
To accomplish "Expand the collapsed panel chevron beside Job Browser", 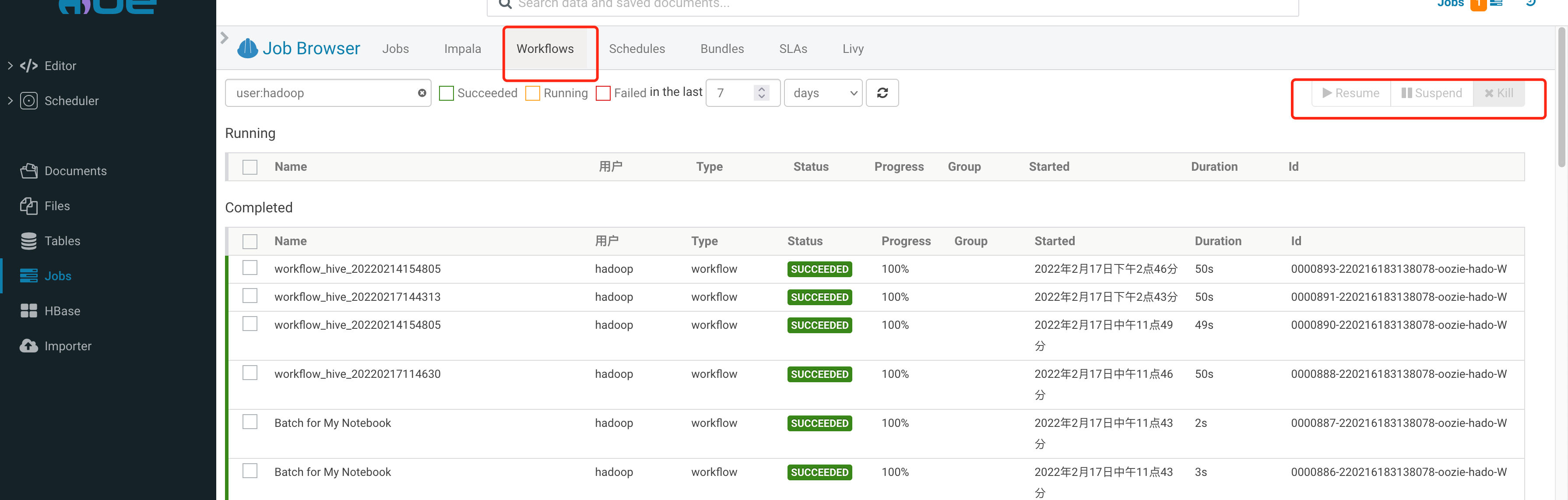I will click(x=224, y=38).
